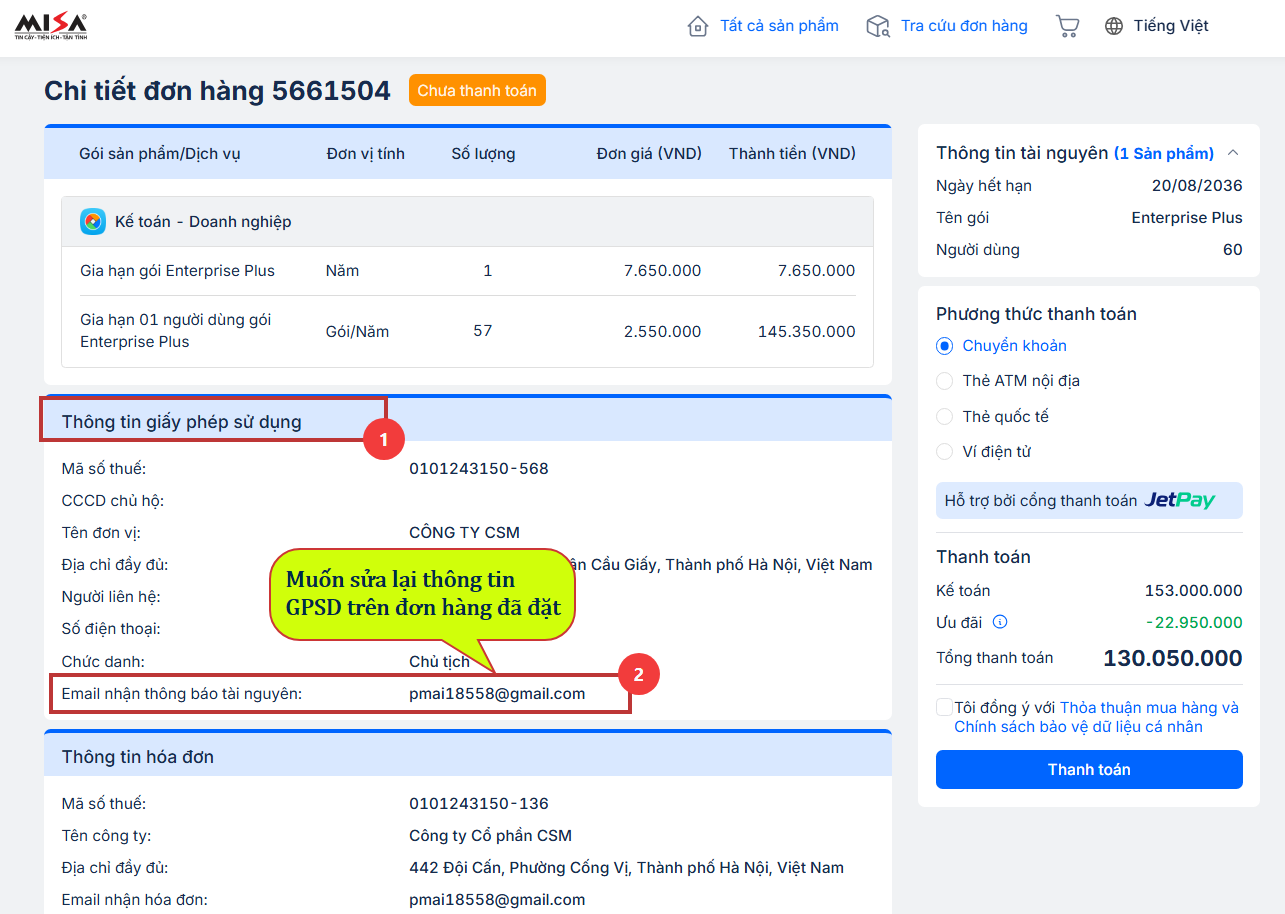Click the Phương thức thanh toán heading
Screen dimensions: 1285x914
click(1036, 314)
